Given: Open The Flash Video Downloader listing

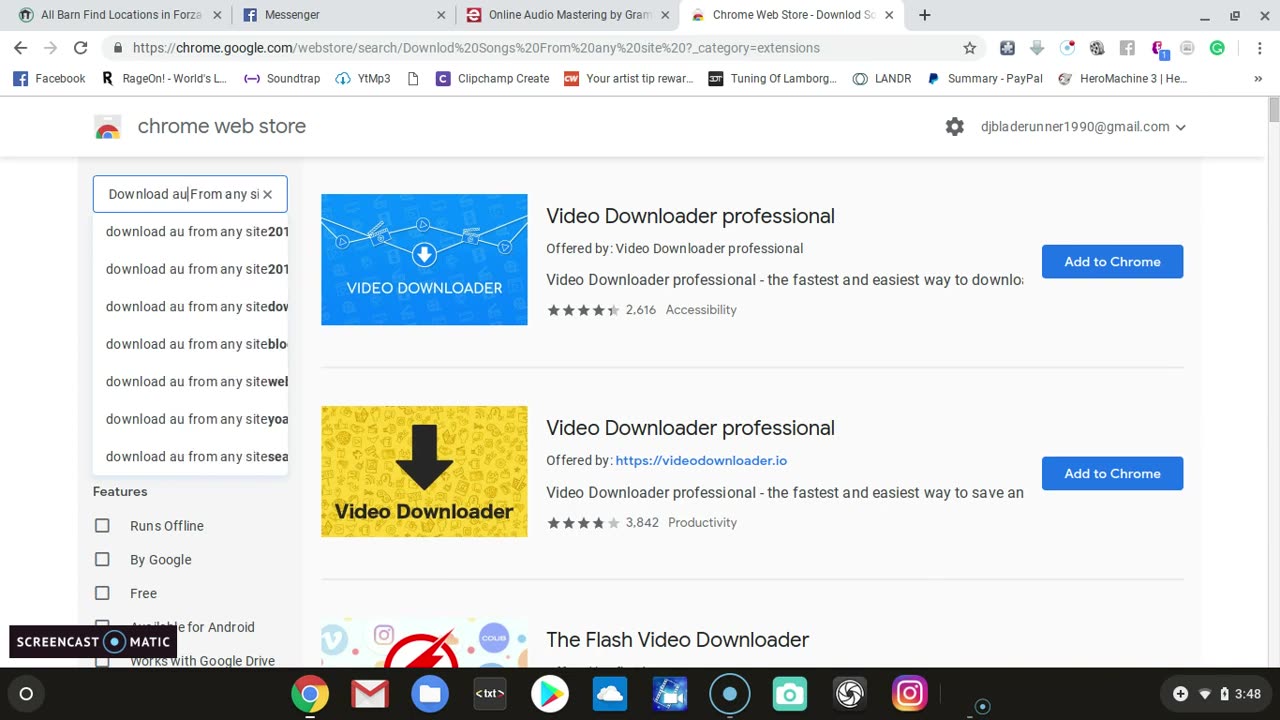Looking at the screenshot, I should coord(677,640).
